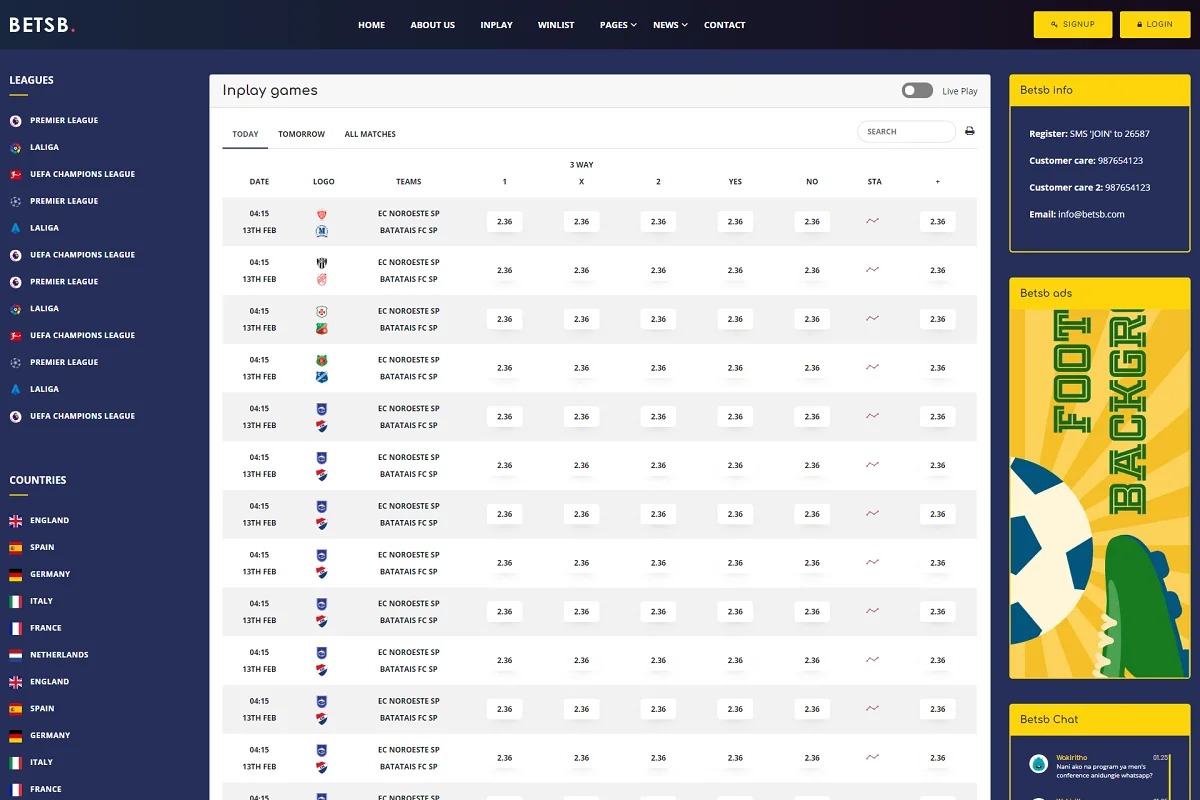
Task: Click the Germany flag icon in Countries
Action: [15, 574]
